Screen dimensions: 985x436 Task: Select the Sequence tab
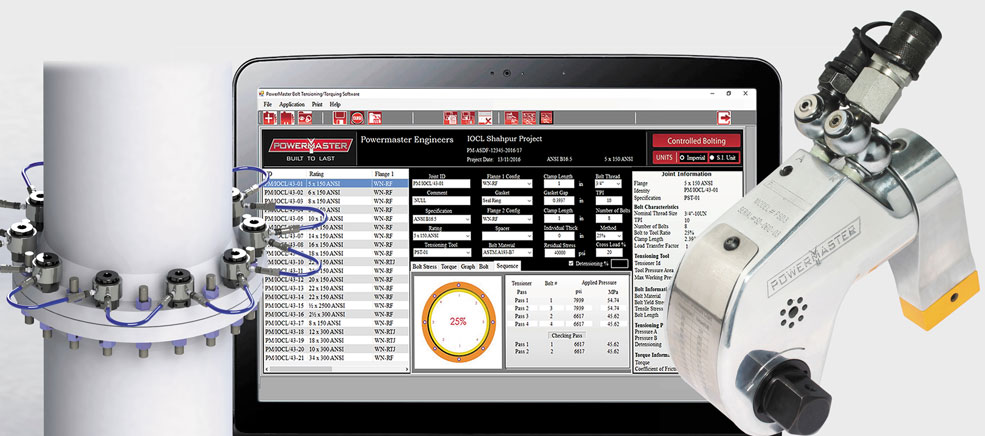[508, 266]
